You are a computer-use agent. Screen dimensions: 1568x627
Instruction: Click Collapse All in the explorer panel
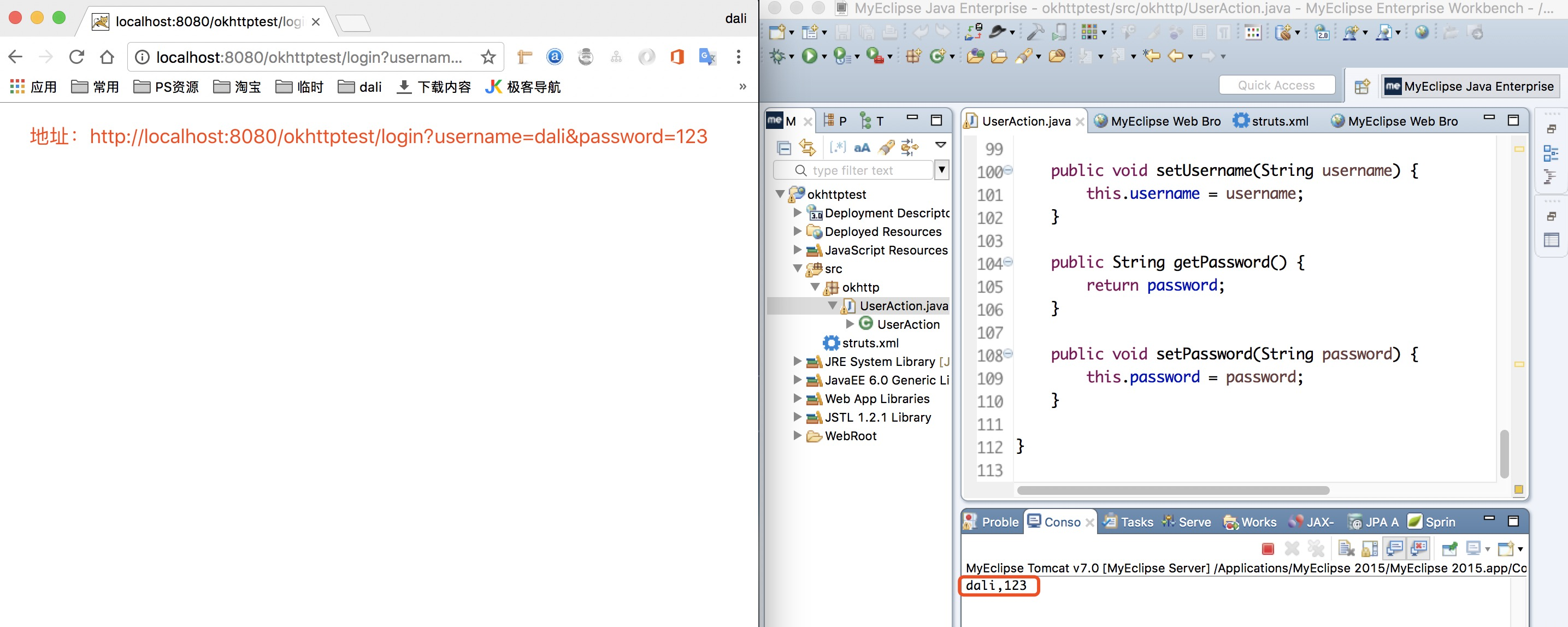[x=784, y=147]
